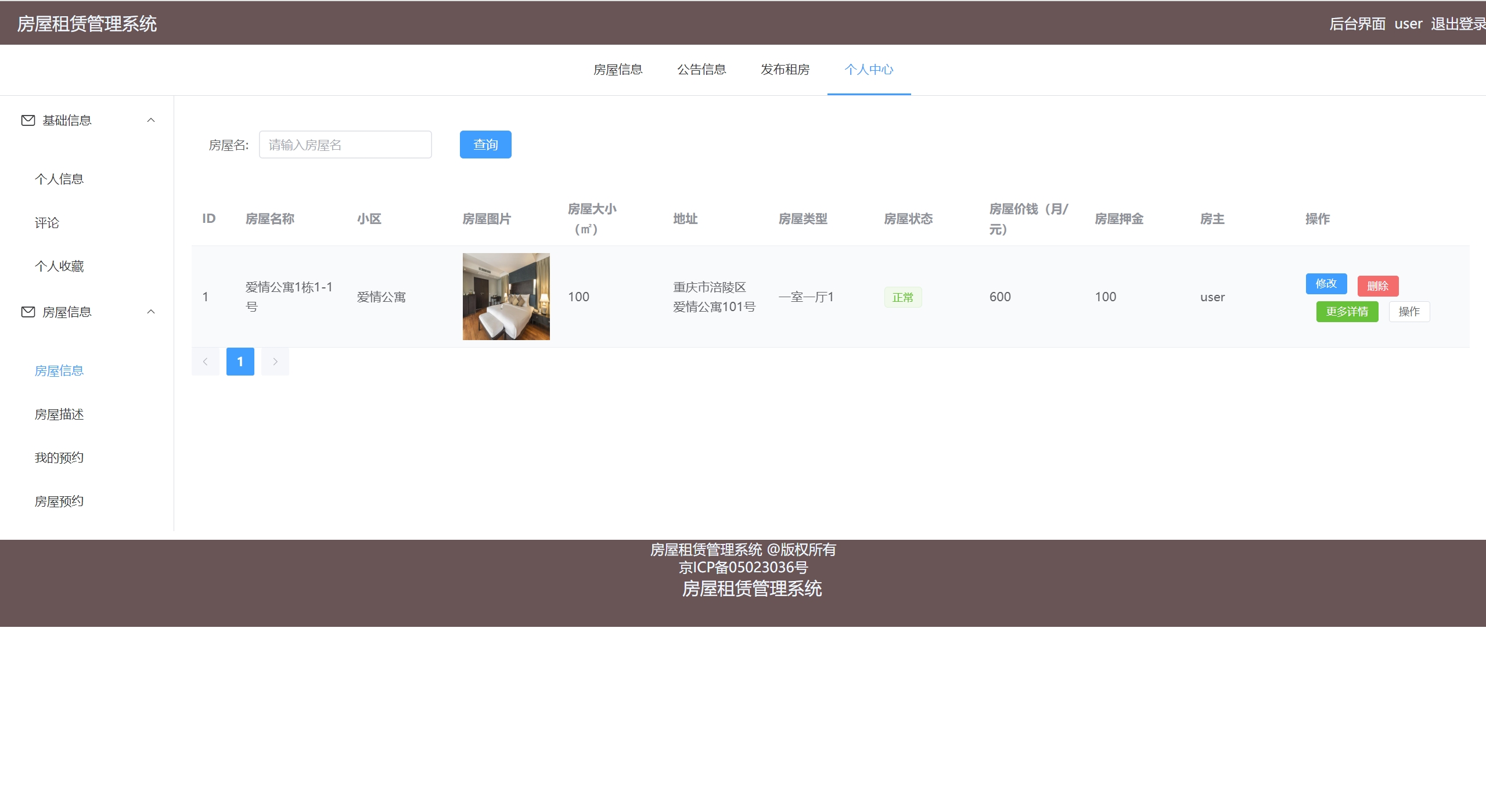The width and height of the screenshot is (1486, 812).
Task: Click the blue 修改 edit button
Action: pos(1326,284)
